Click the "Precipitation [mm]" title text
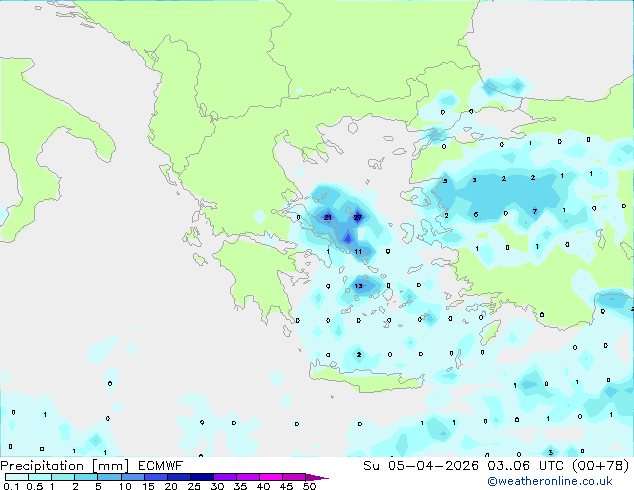Viewport: 634px width, 490px height. 65,466
